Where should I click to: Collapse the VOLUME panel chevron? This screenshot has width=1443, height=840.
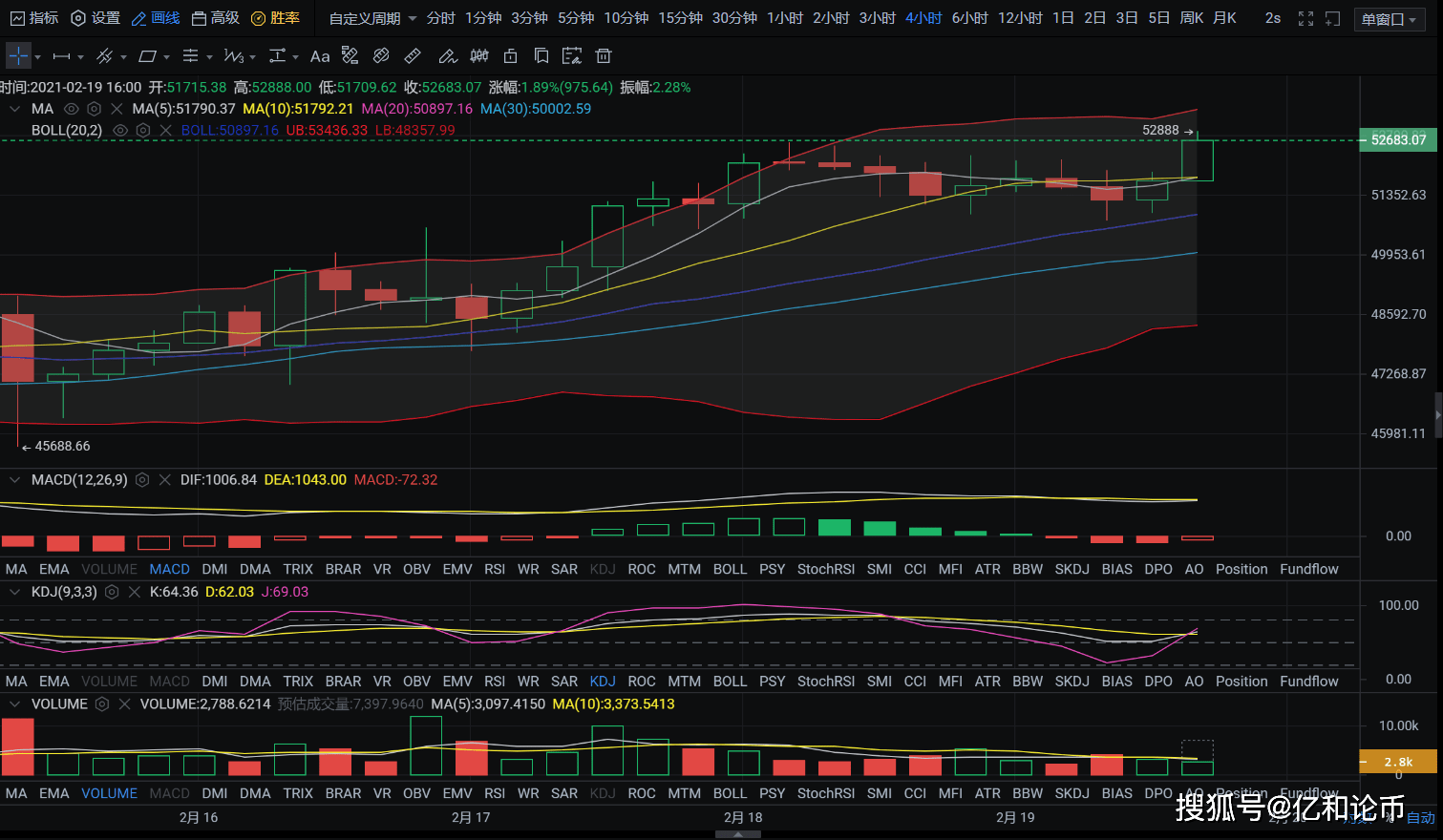(x=14, y=704)
